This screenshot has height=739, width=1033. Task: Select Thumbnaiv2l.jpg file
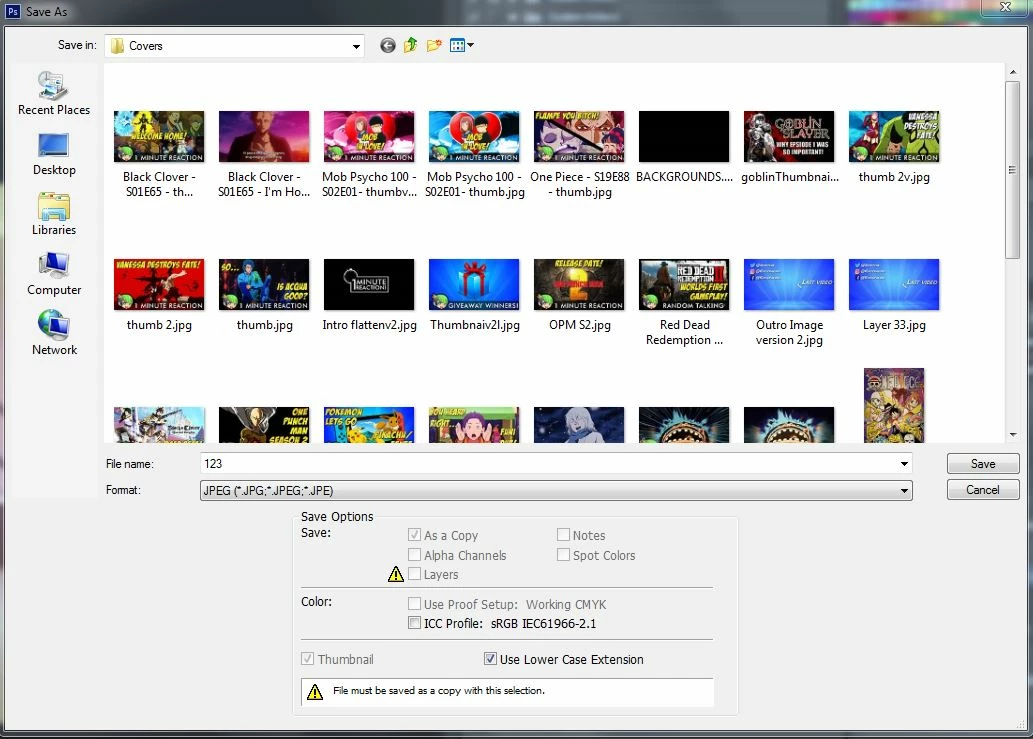(x=474, y=295)
